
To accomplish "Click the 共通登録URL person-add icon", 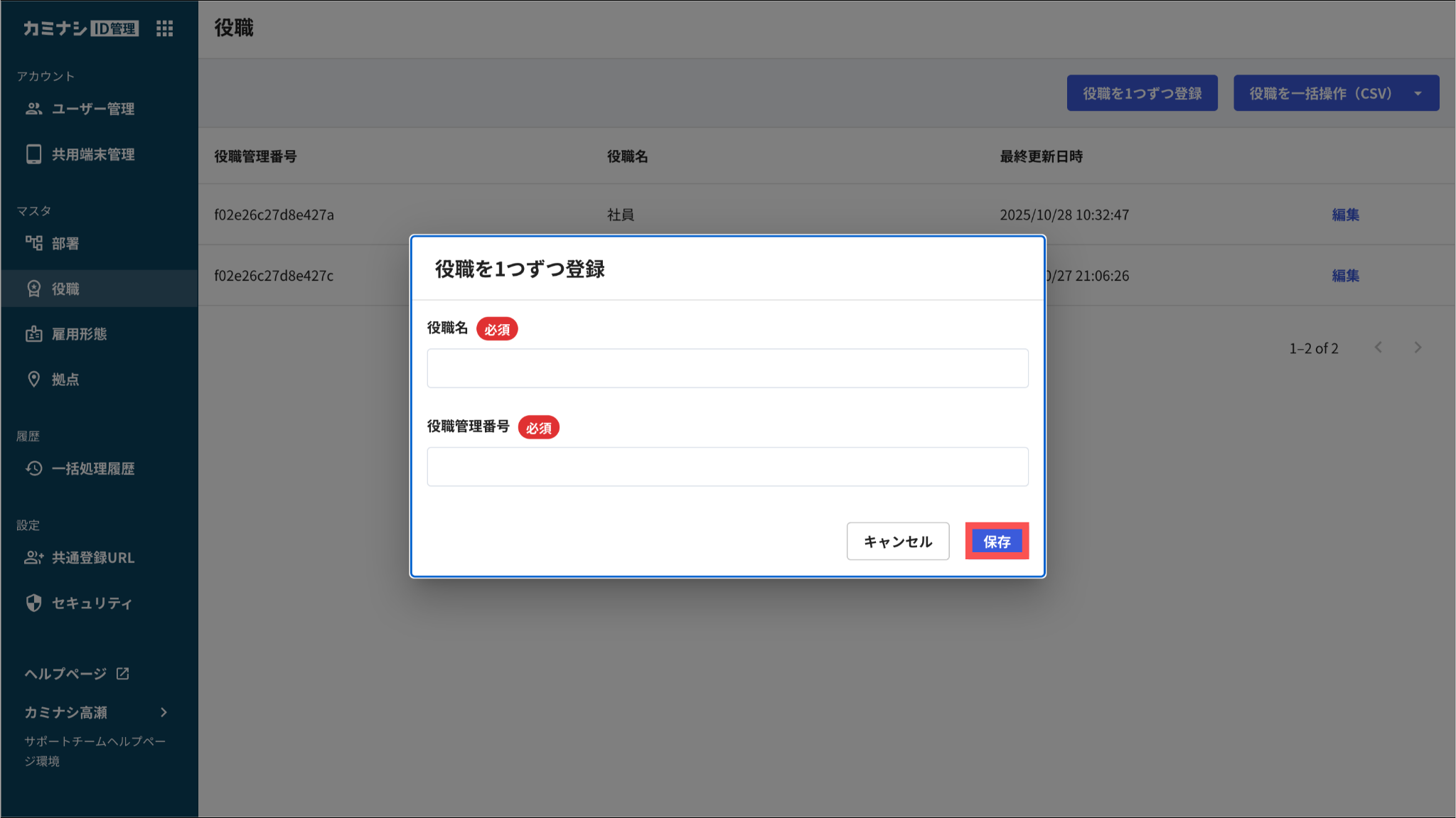I will coord(33,558).
